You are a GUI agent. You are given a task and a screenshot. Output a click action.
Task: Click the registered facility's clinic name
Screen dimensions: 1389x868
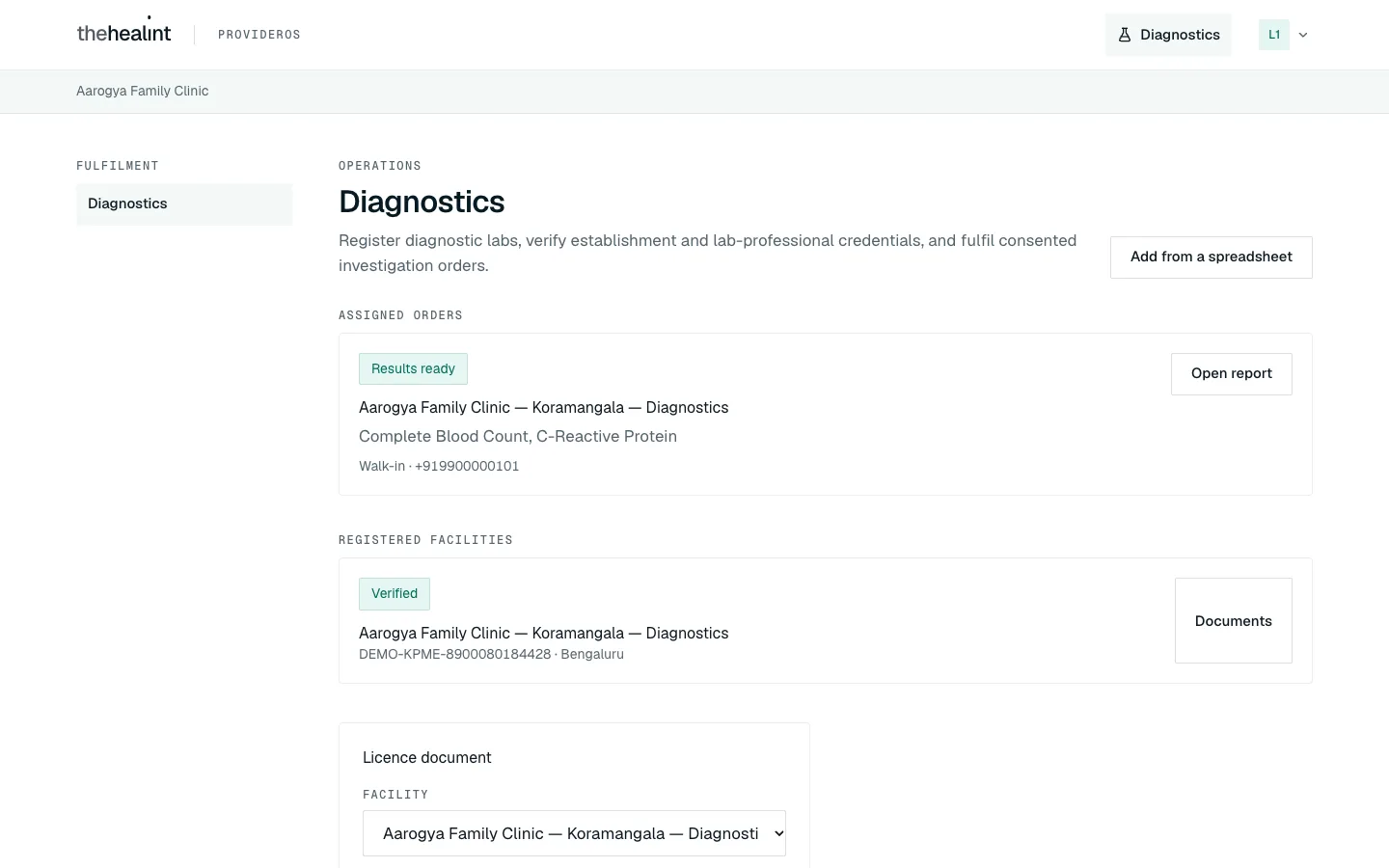pyautogui.click(x=544, y=633)
